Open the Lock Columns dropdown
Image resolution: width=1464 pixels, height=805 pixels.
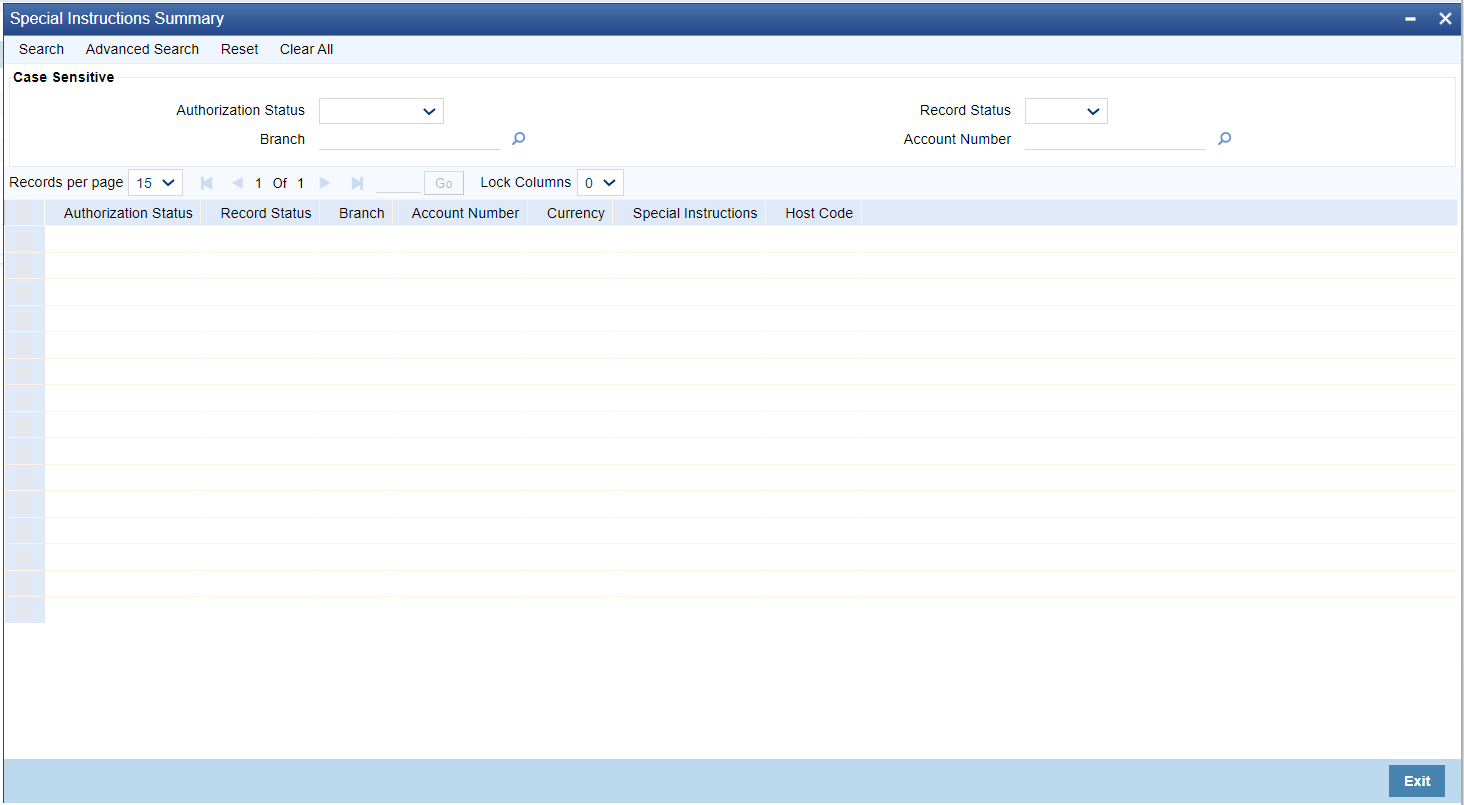(600, 183)
